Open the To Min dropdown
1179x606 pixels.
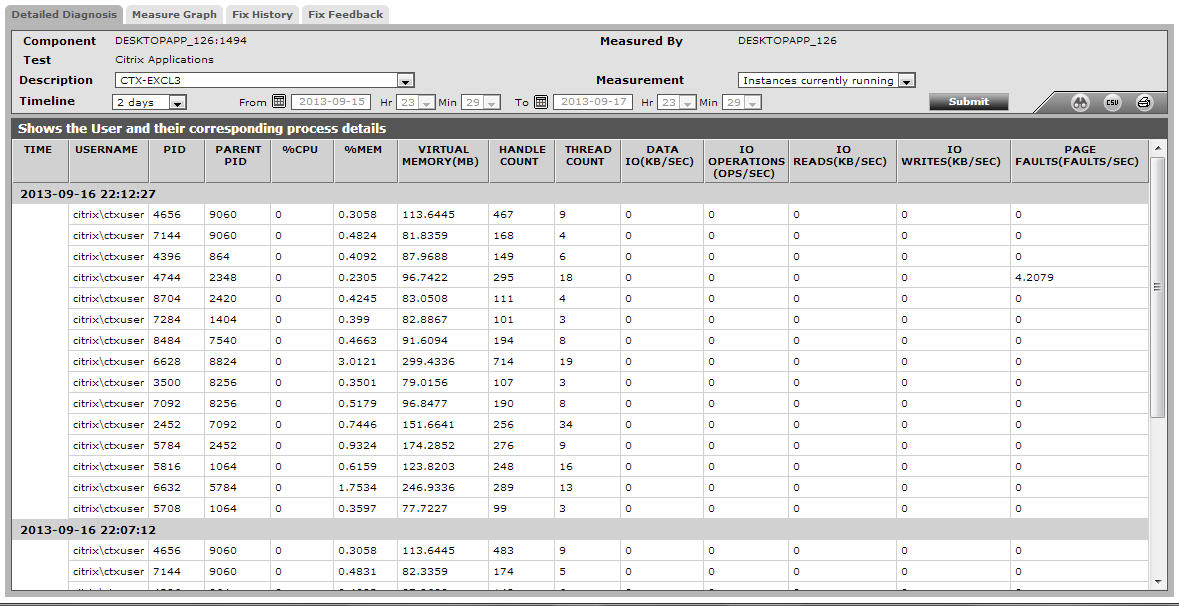pyautogui.click(x=753, y=102)
